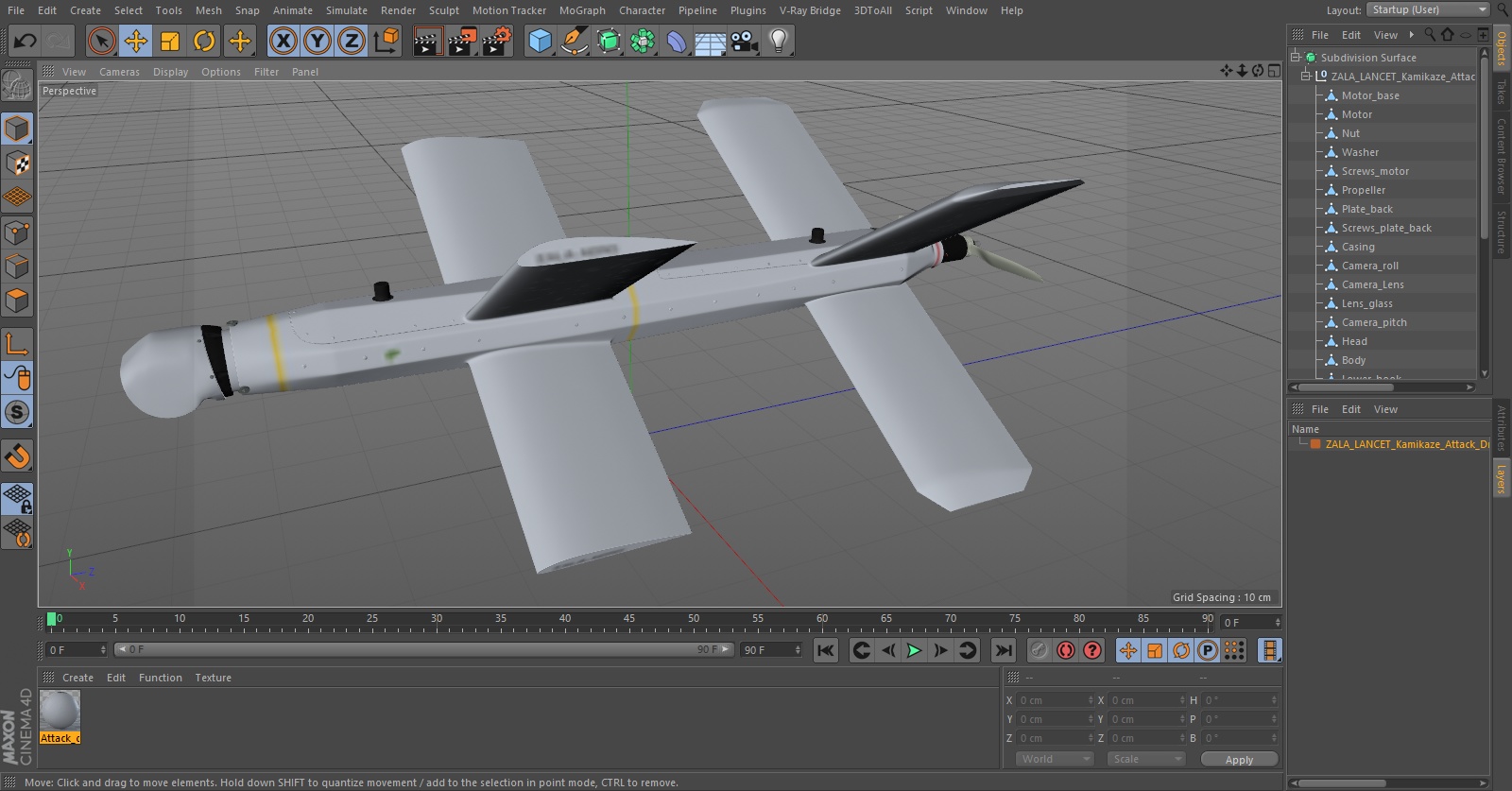Open the viewport Cameras menu
Screen dimensions: 1512x791
click(119, 72)
